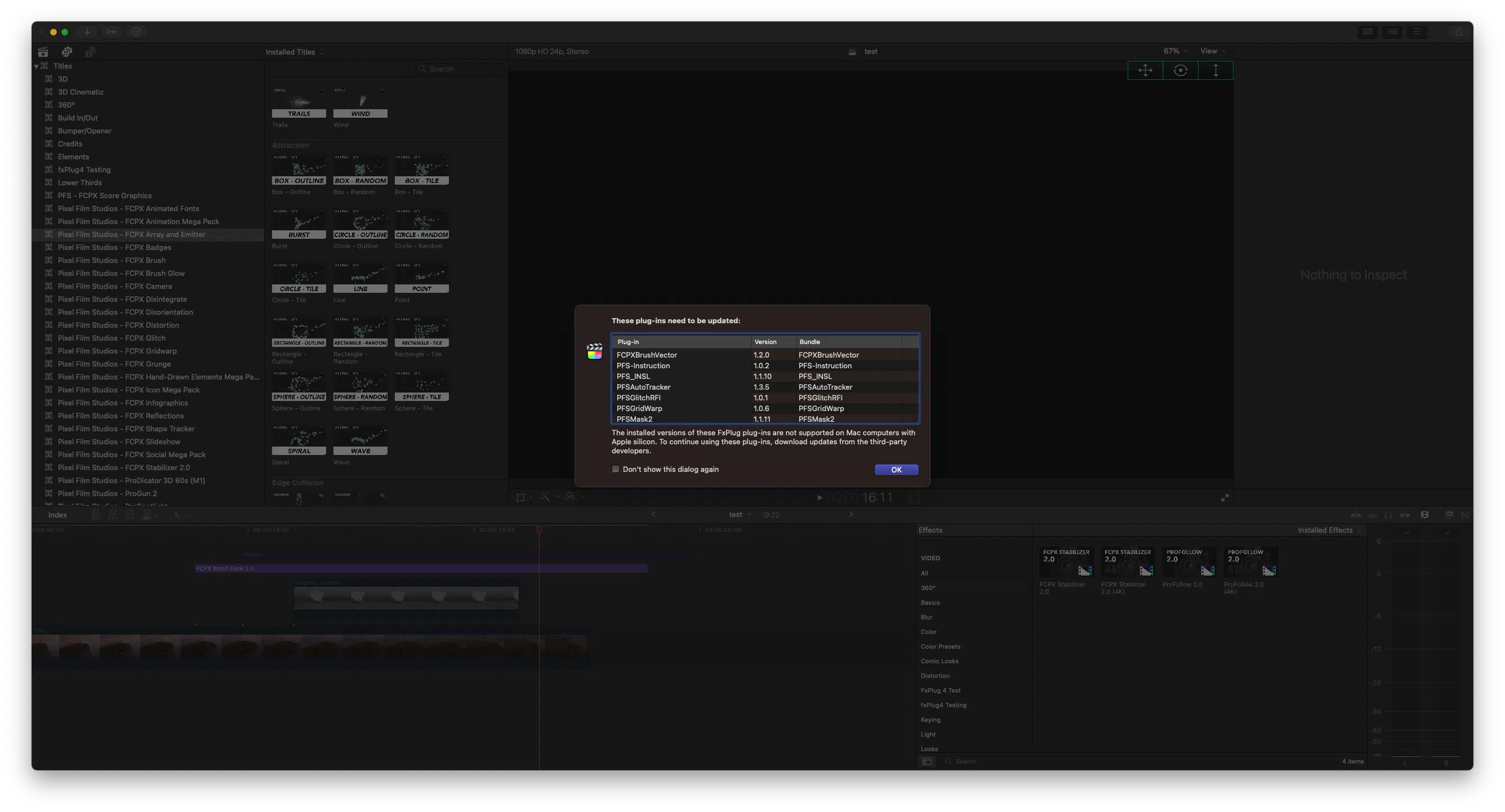The image size is (1505, 812).
Task: Toggle the Effects browser icon above timeline
Action: point(1449,515)
